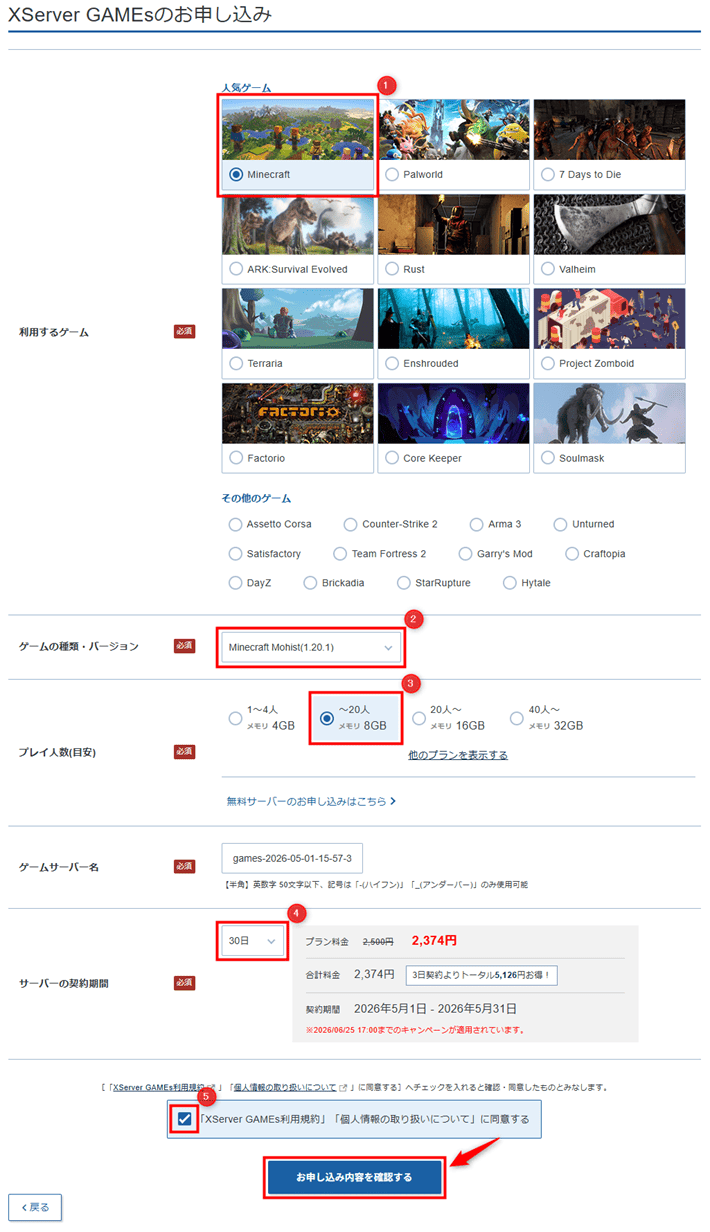Click the Valheim axe thumbnail image
This screenshot has height=1232, width=710.
pyautogui.click(x=609, y=224)
